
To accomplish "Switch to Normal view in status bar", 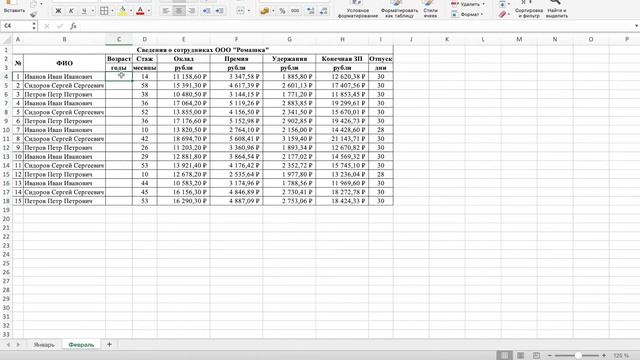I will 504,356.
